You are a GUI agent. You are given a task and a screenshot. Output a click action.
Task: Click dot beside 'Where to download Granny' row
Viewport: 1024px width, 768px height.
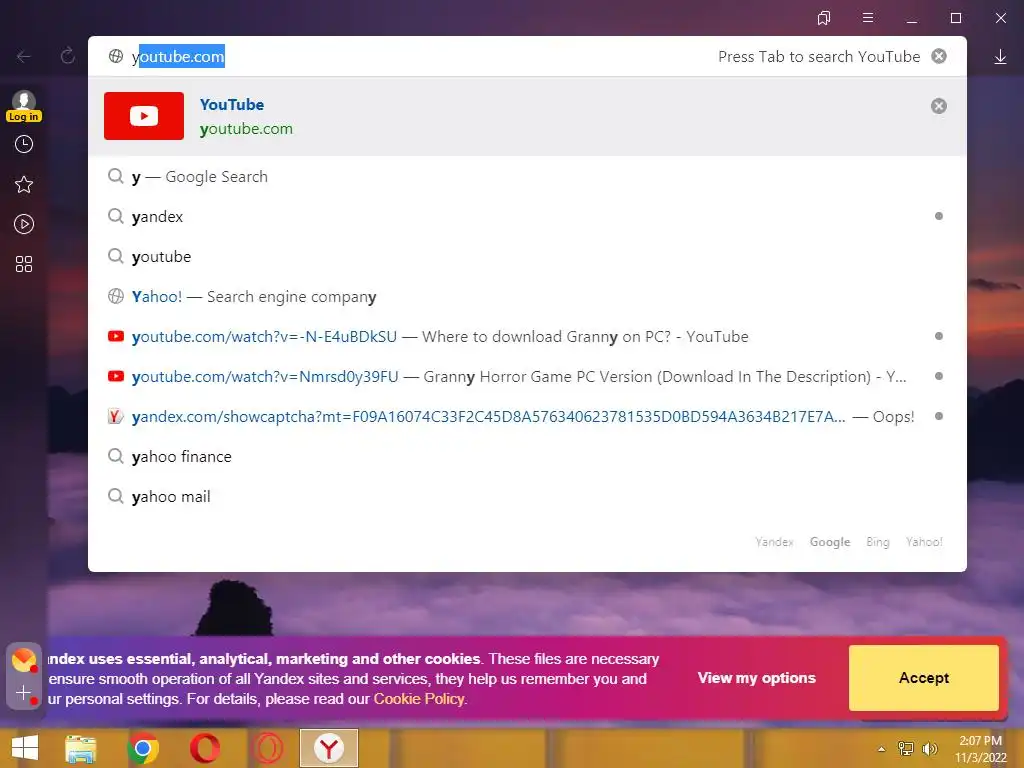(939, 336)
